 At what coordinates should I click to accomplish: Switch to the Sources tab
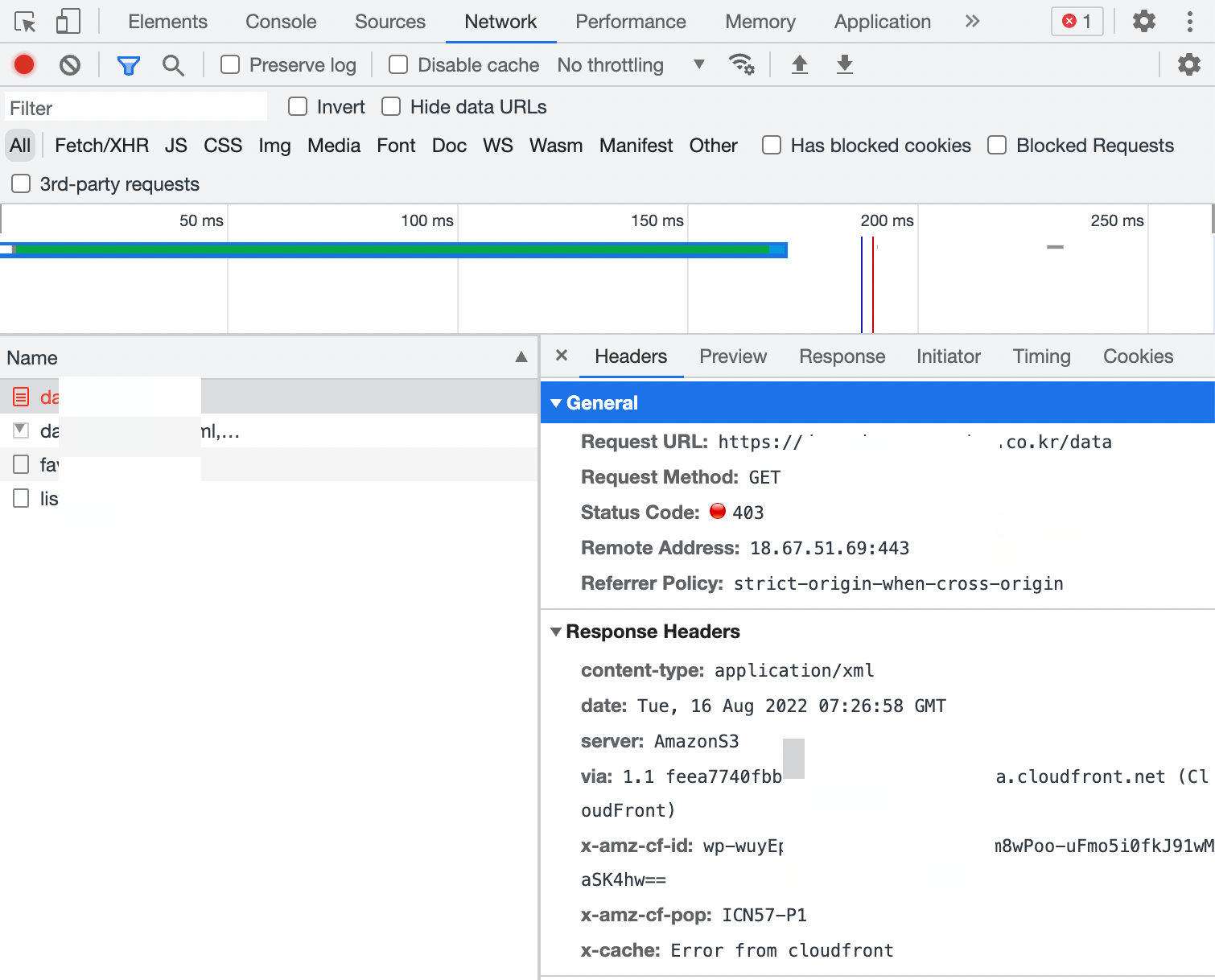pyautogui.click(x=390, y=22)
